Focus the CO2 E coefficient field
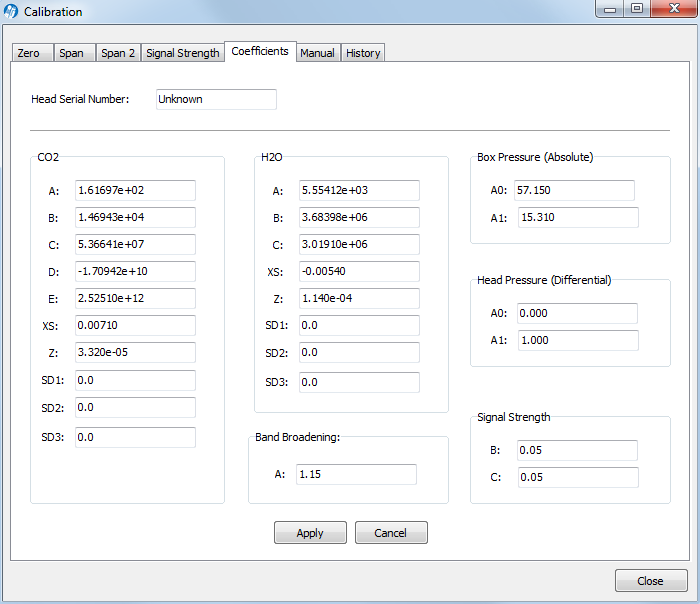Screen dimensions: 700x604 pos(135,298)
